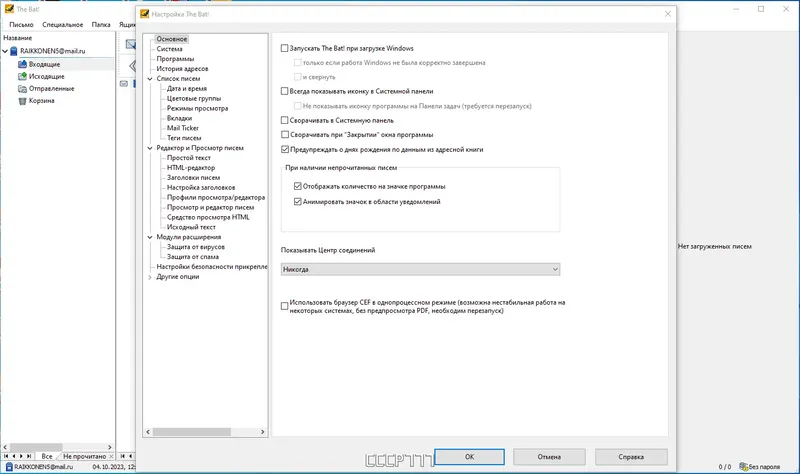
Task: Select 'Система' in settings tree
Action: [169, 49]
